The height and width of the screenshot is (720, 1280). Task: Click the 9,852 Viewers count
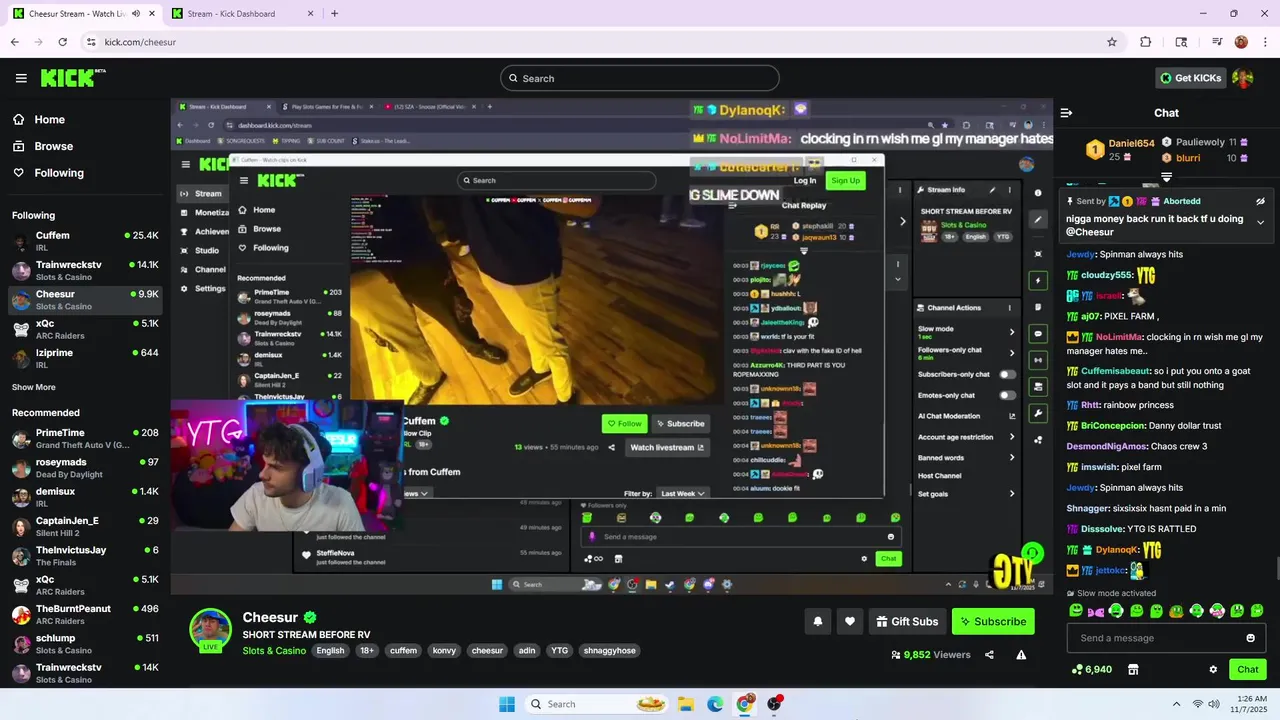[x=930, y=655]
